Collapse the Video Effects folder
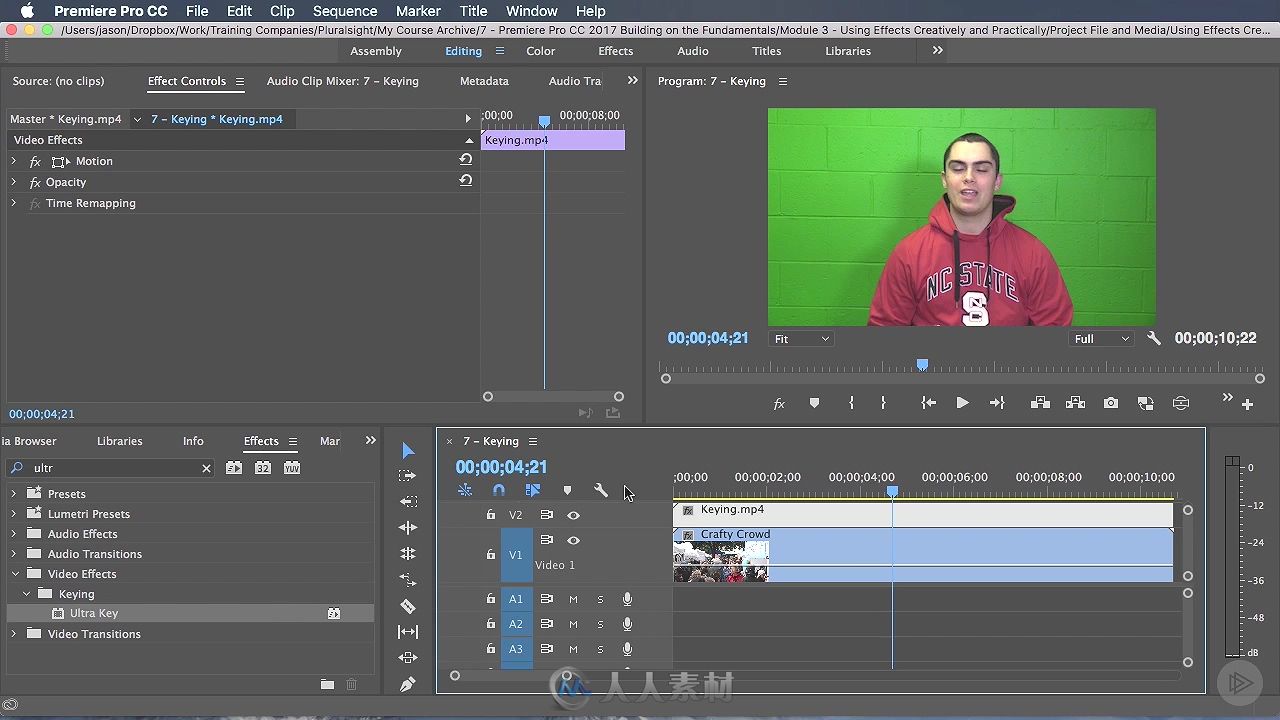The image size is (1280, 720). pyautogui.click(x=14, y=573)
